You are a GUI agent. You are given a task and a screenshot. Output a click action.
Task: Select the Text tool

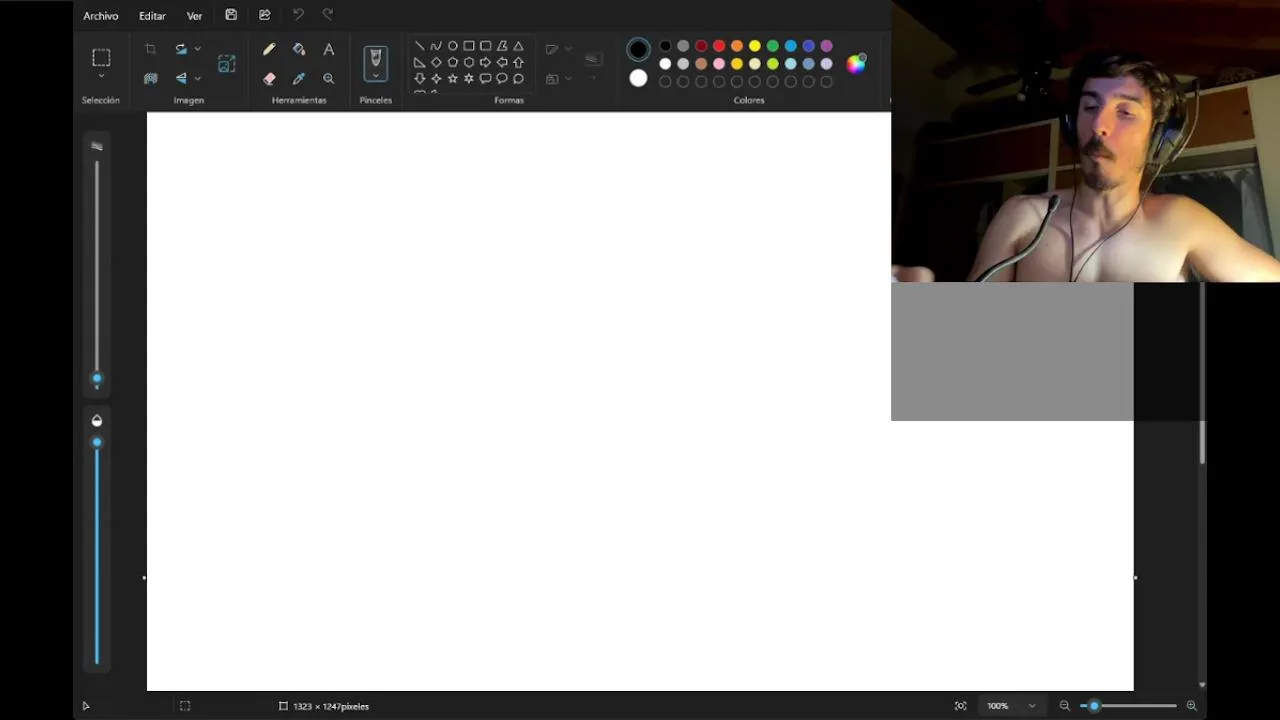329,49
